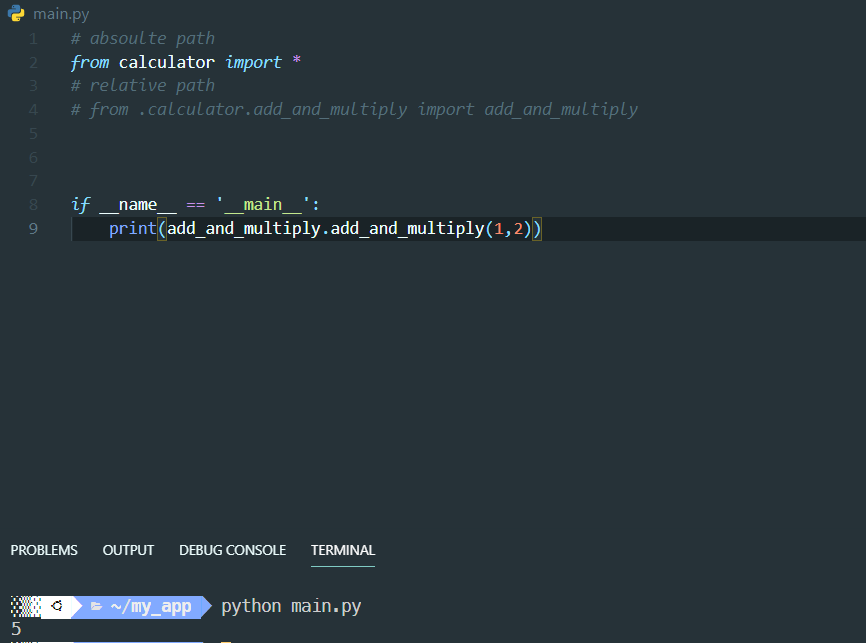The height and width of the screenshot is (643, 866).
Task: Click line number 1 in the gutter
Action: click(x=32, y=38)
